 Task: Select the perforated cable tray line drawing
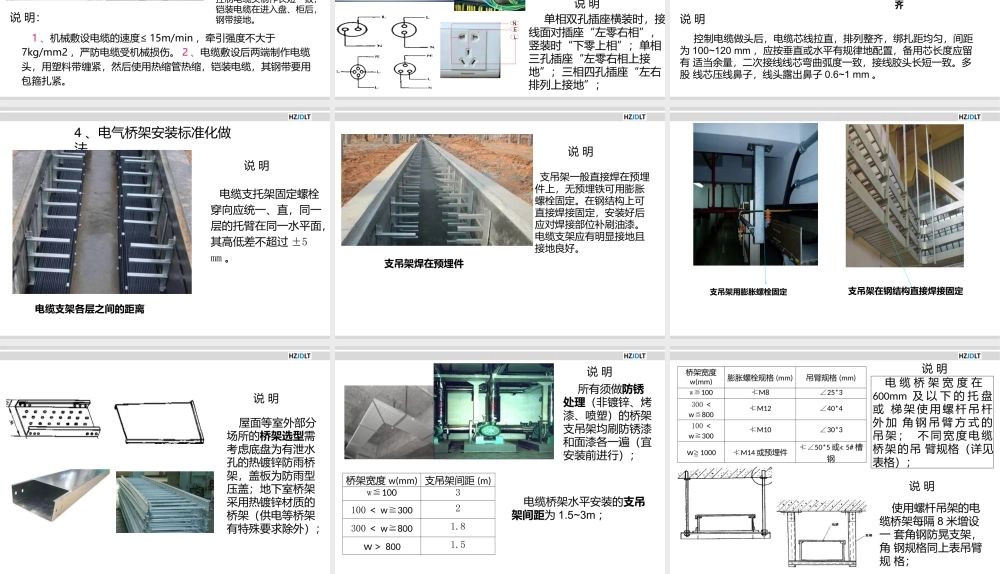(53, 418)
